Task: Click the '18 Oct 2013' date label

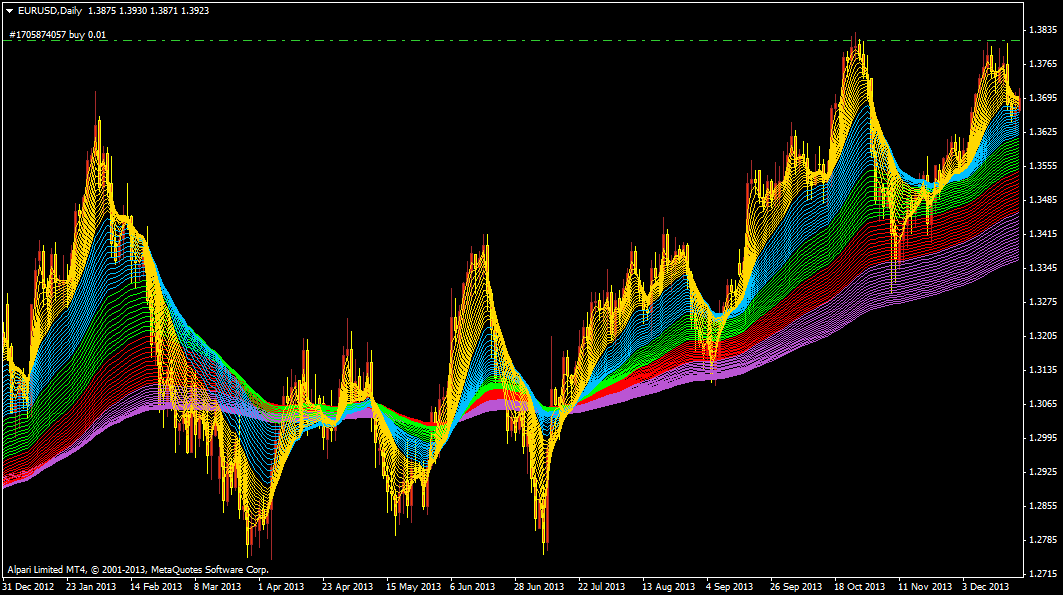Action: (x=859, y=587)
